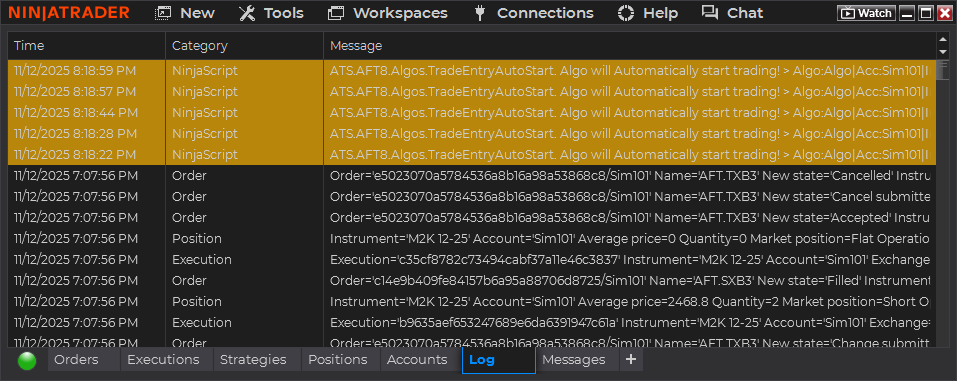Click the NinjaTrader logo

coord(69,13)
